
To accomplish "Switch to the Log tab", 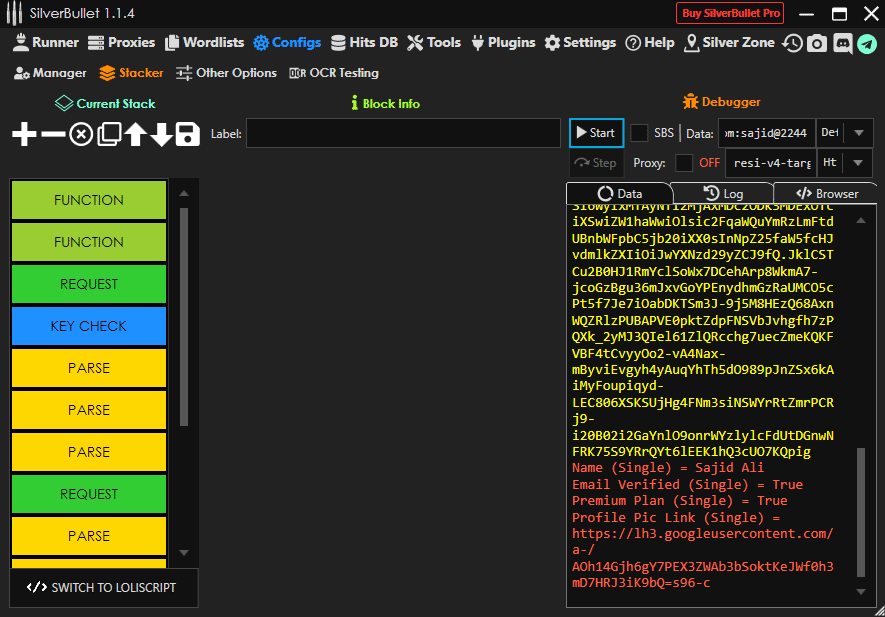I will (723, 194).
